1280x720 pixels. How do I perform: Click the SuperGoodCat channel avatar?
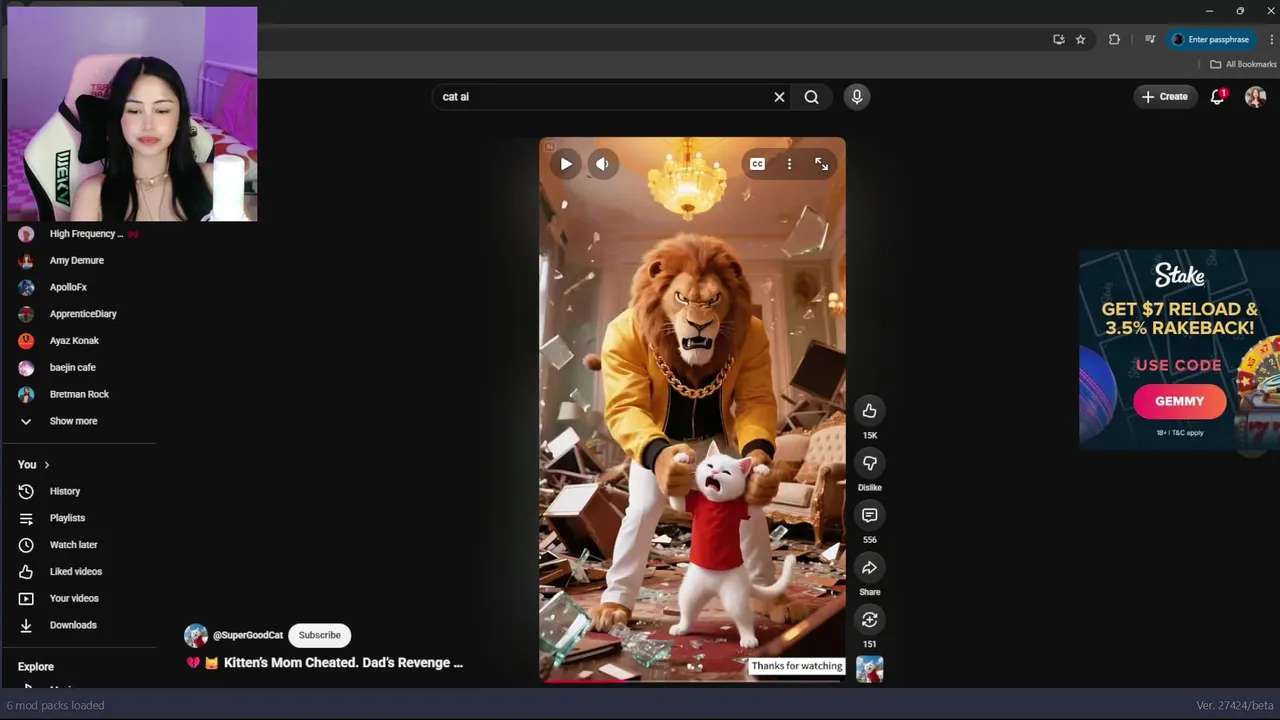[196, 635]
